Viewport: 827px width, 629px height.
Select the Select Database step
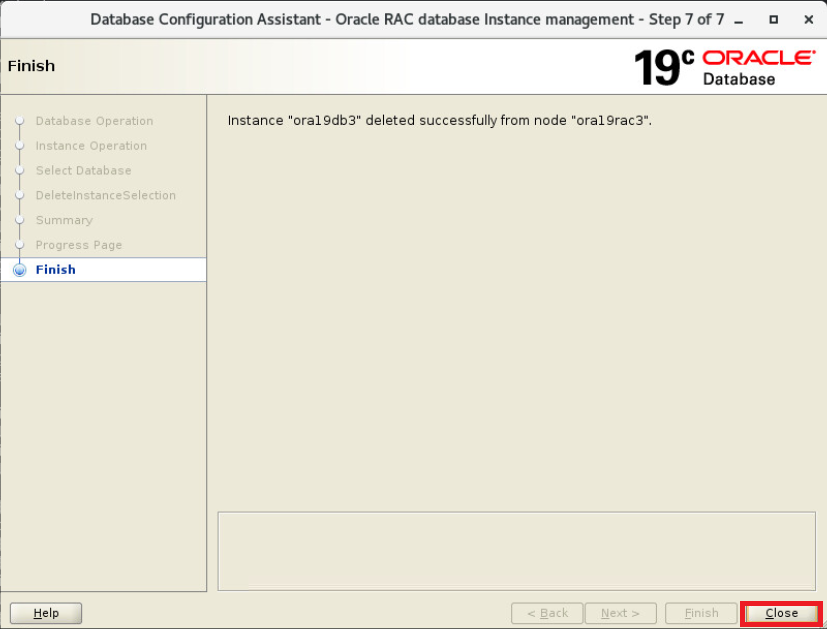click(x=83, y=170)
